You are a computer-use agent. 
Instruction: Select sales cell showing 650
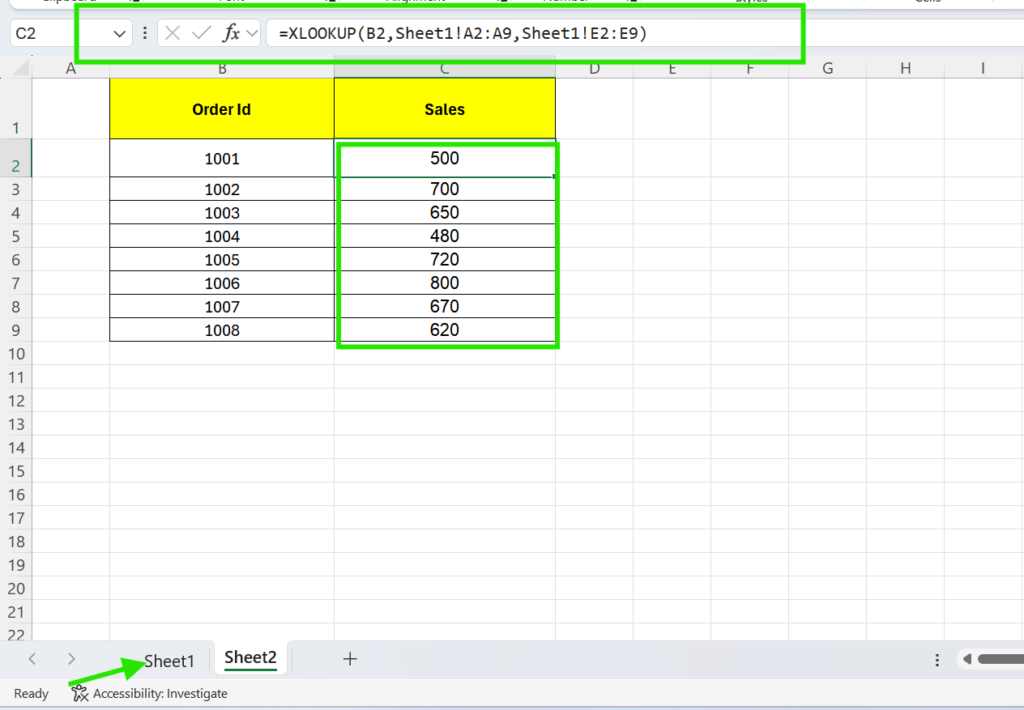[445, 212]
